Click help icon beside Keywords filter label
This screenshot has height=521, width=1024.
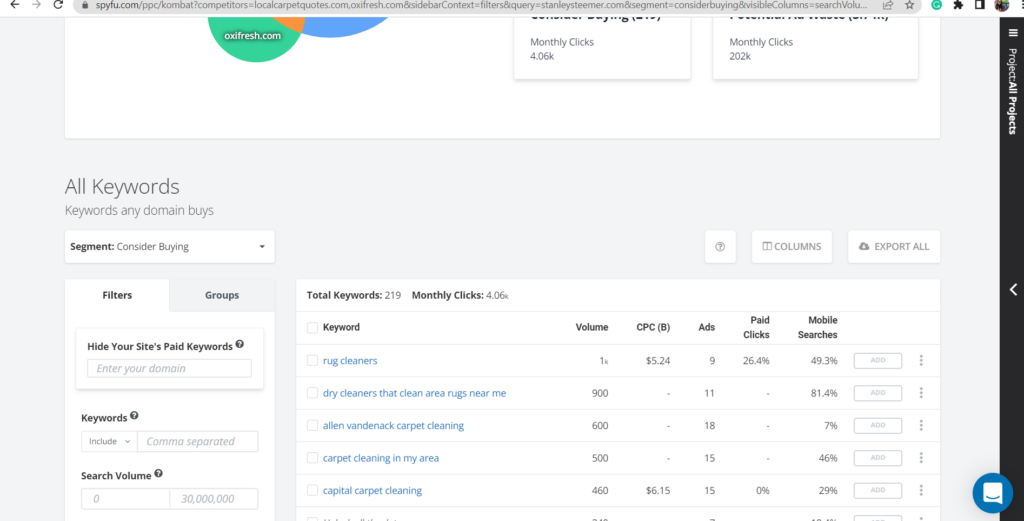pos(134,417)
